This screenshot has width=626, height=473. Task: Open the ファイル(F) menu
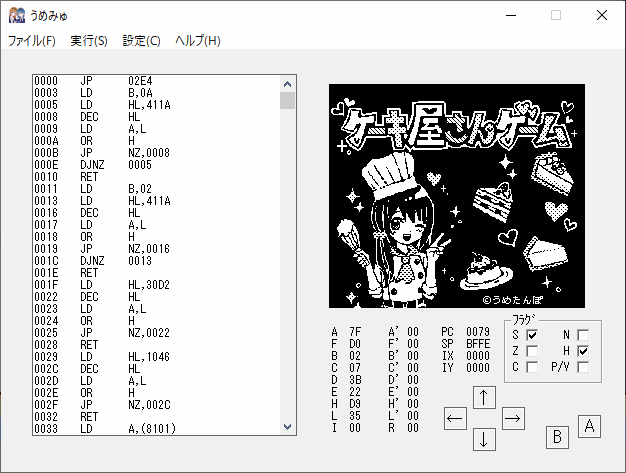32,41
